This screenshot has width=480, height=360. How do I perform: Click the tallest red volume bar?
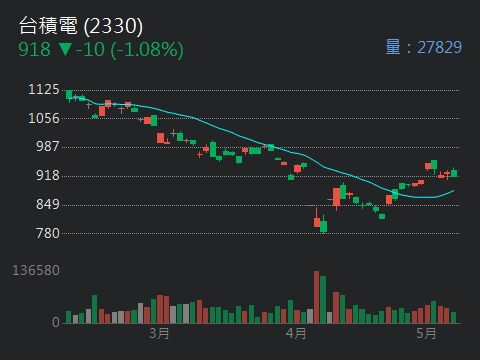(316, 297)
